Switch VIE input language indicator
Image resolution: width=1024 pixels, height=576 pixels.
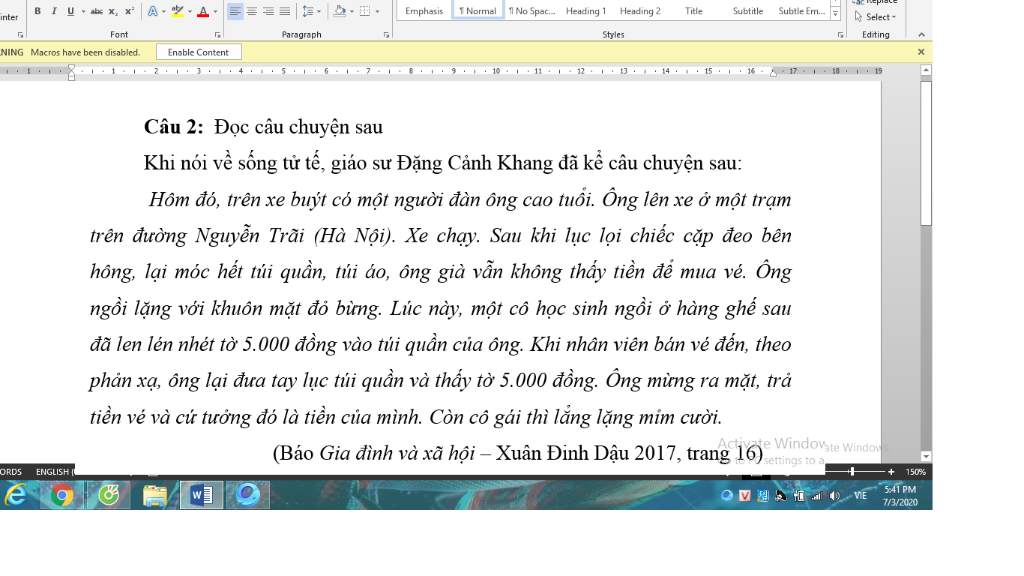point(860,496)
